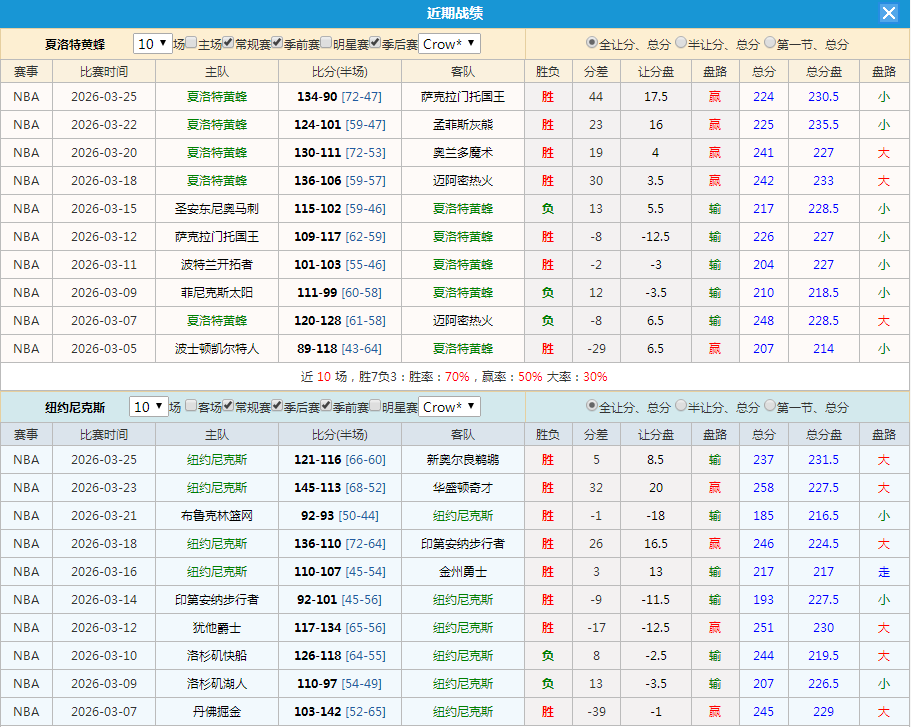Viewport: 911px width, 727px height.
Task: Enable the 客场 checkbox for the Knicks
Action: click(x=191, y=407)
